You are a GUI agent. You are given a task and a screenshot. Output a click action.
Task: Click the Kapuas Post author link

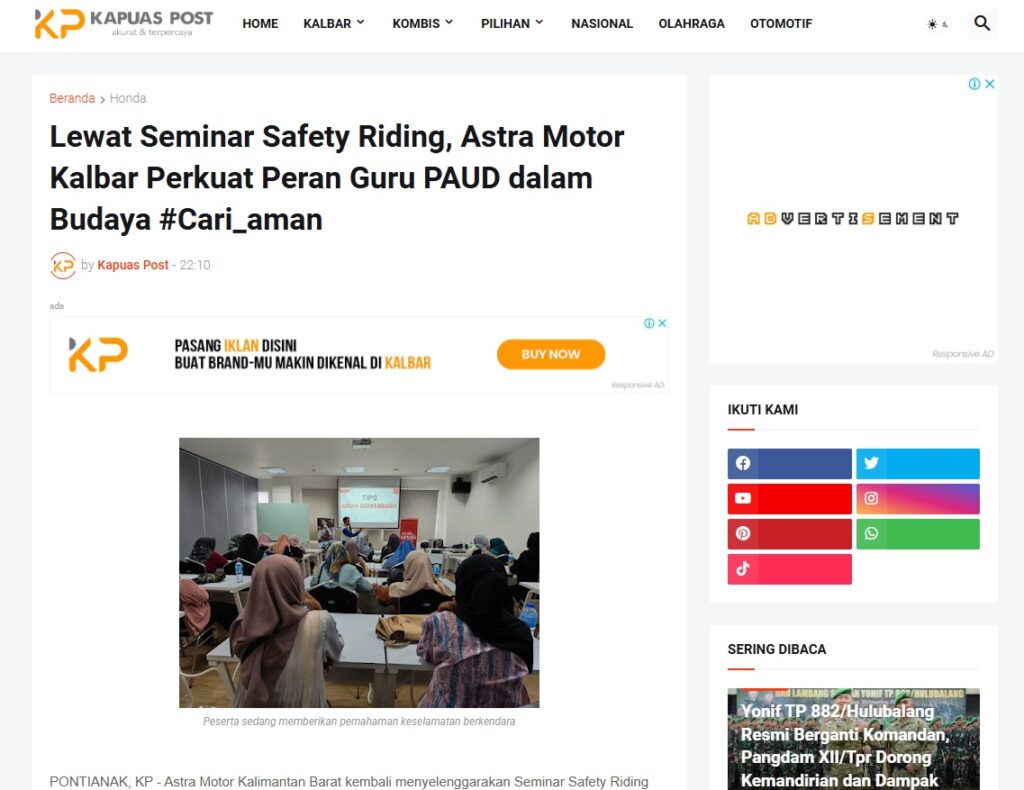coord(133,265)
